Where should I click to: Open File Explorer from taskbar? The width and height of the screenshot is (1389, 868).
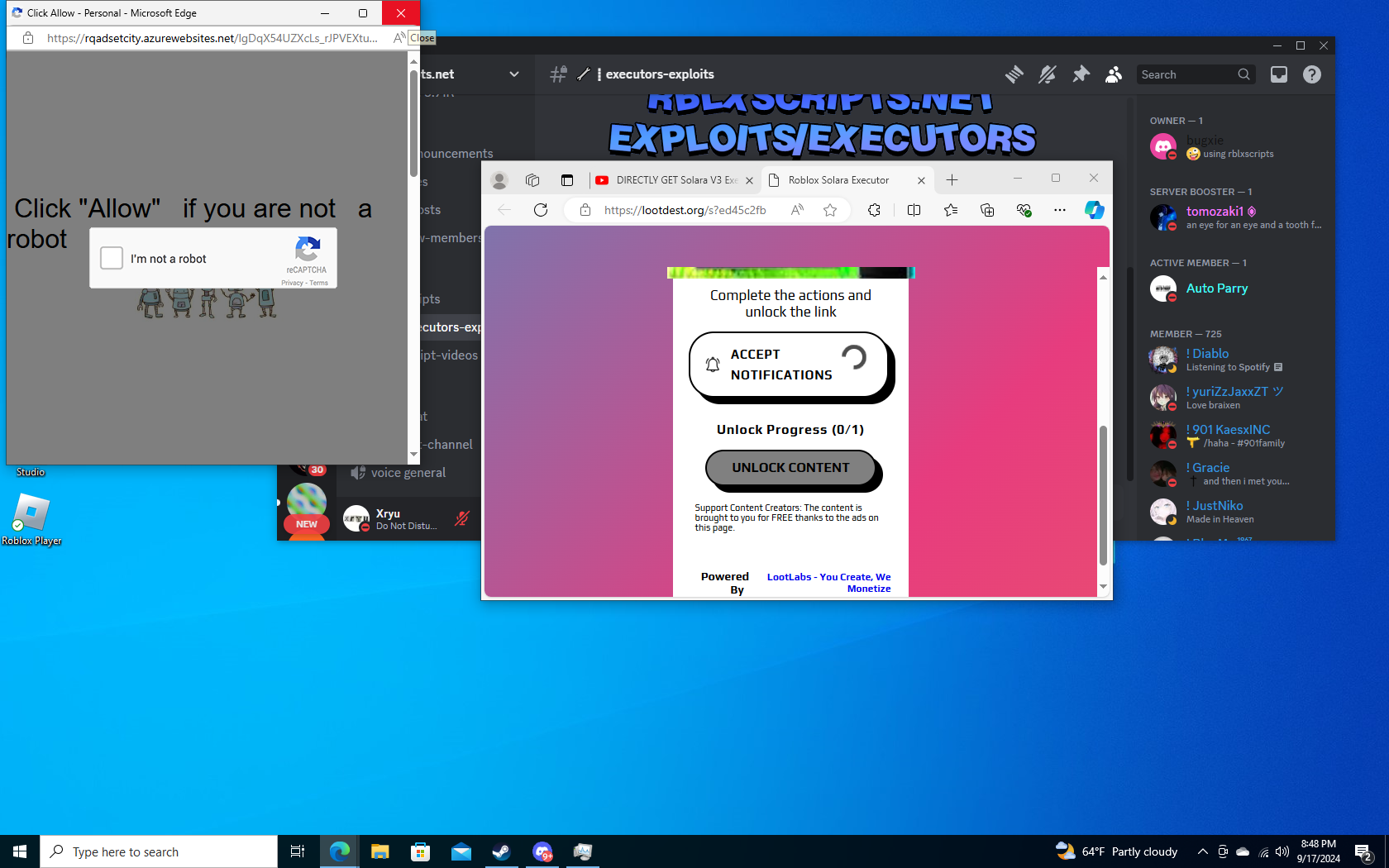tap(379, 851)
